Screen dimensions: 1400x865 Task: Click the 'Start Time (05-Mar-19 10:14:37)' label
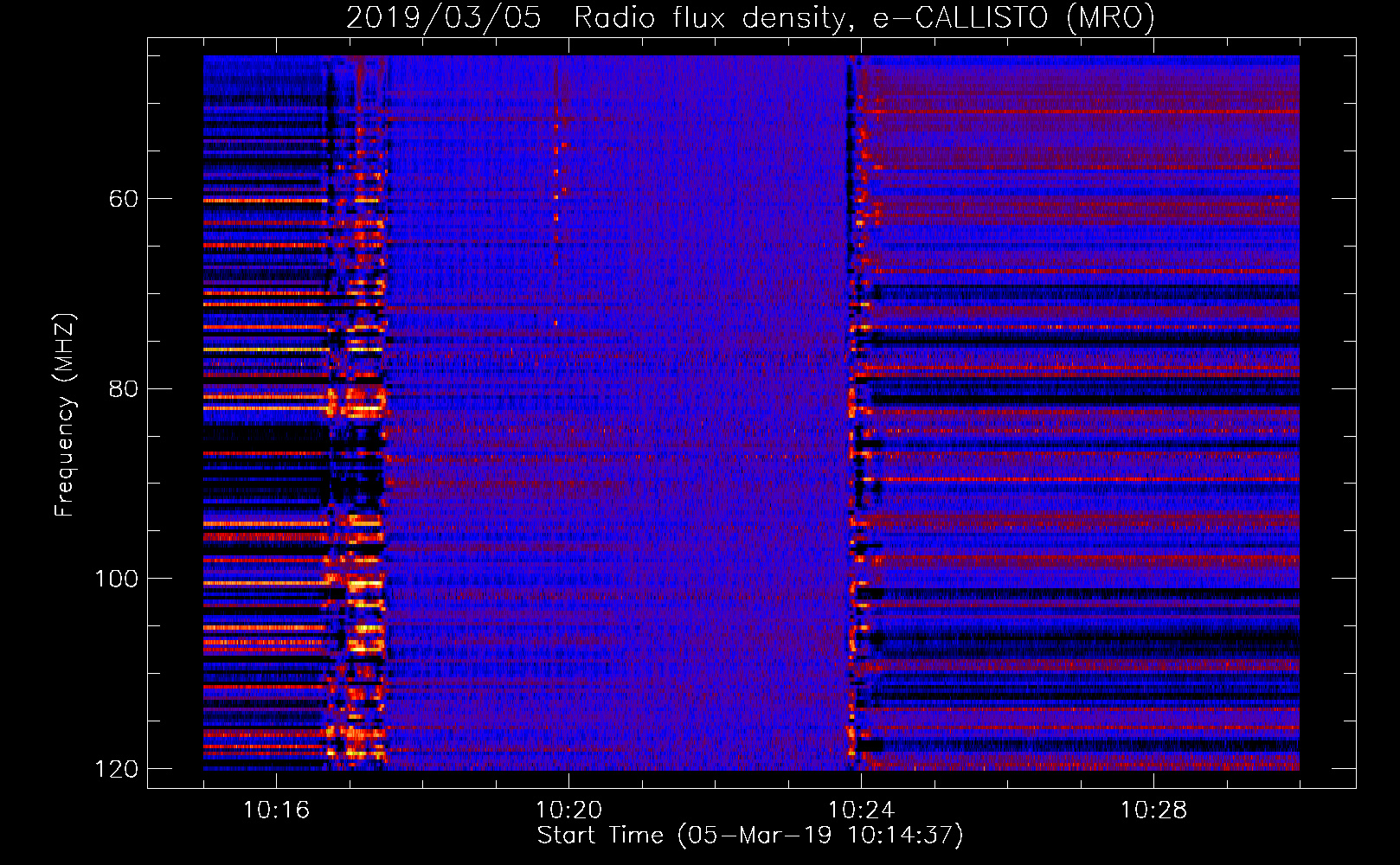coord(750,836)
